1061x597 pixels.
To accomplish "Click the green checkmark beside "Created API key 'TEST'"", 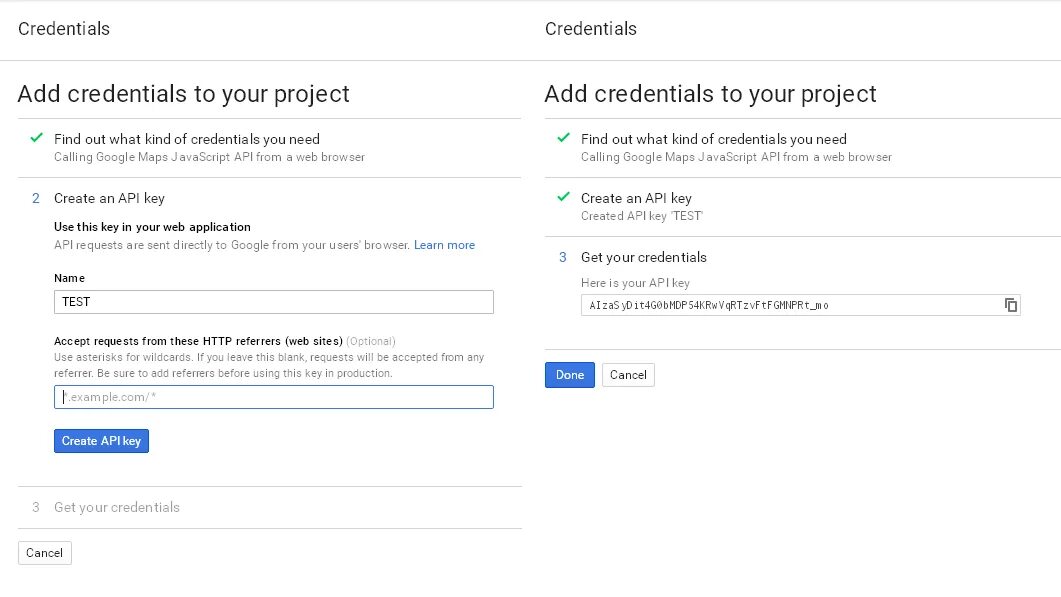I will pyautogui.click(x=564, y=197).
